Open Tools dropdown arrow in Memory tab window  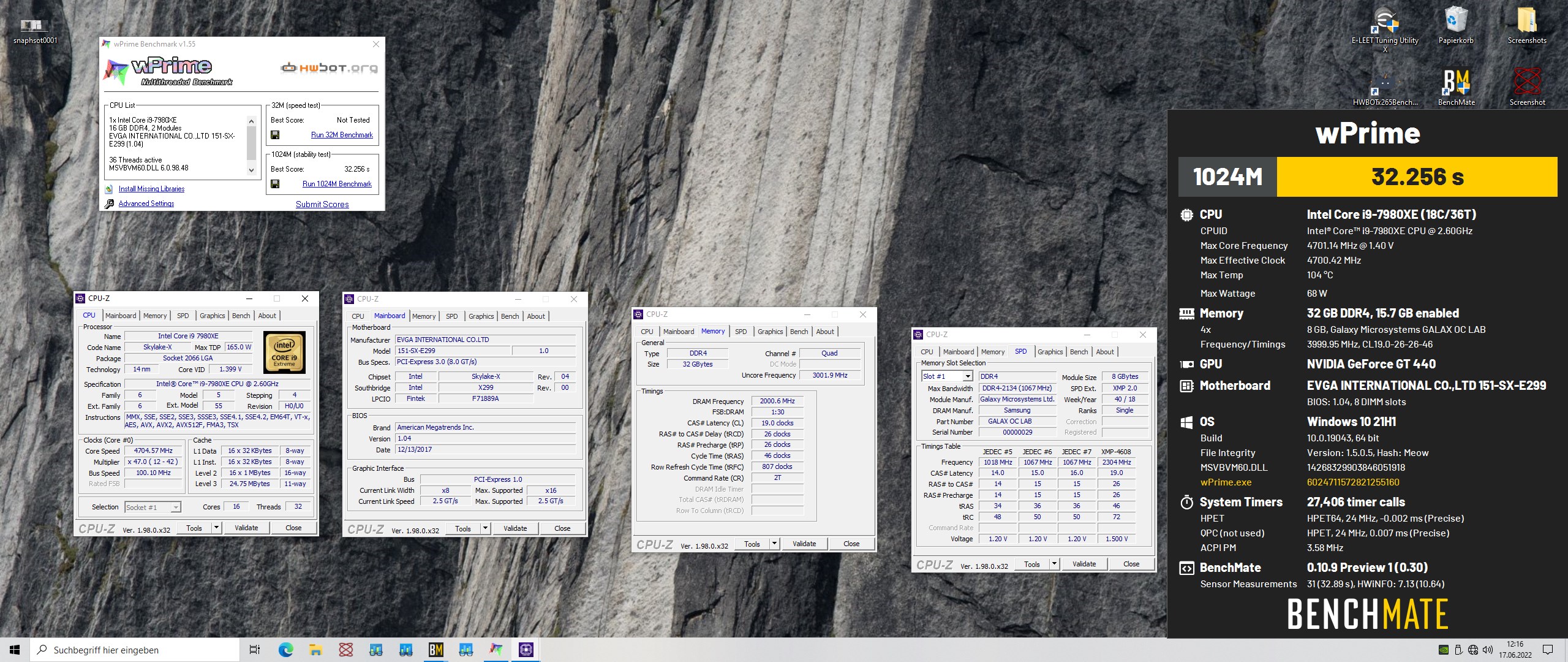coord(774,544)
